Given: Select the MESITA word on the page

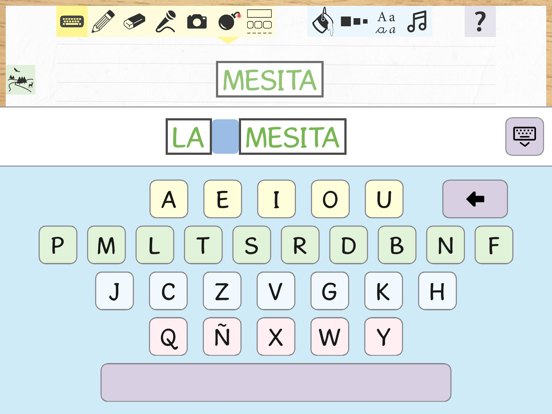Looking at the screenshot, I should point(270,80).
